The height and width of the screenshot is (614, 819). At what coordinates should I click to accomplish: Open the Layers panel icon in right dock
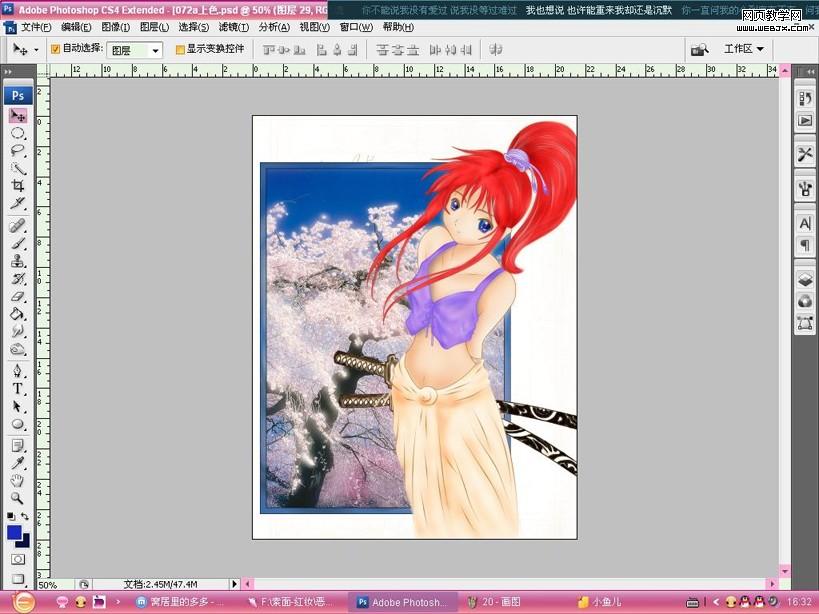click(x=805, y=279)
